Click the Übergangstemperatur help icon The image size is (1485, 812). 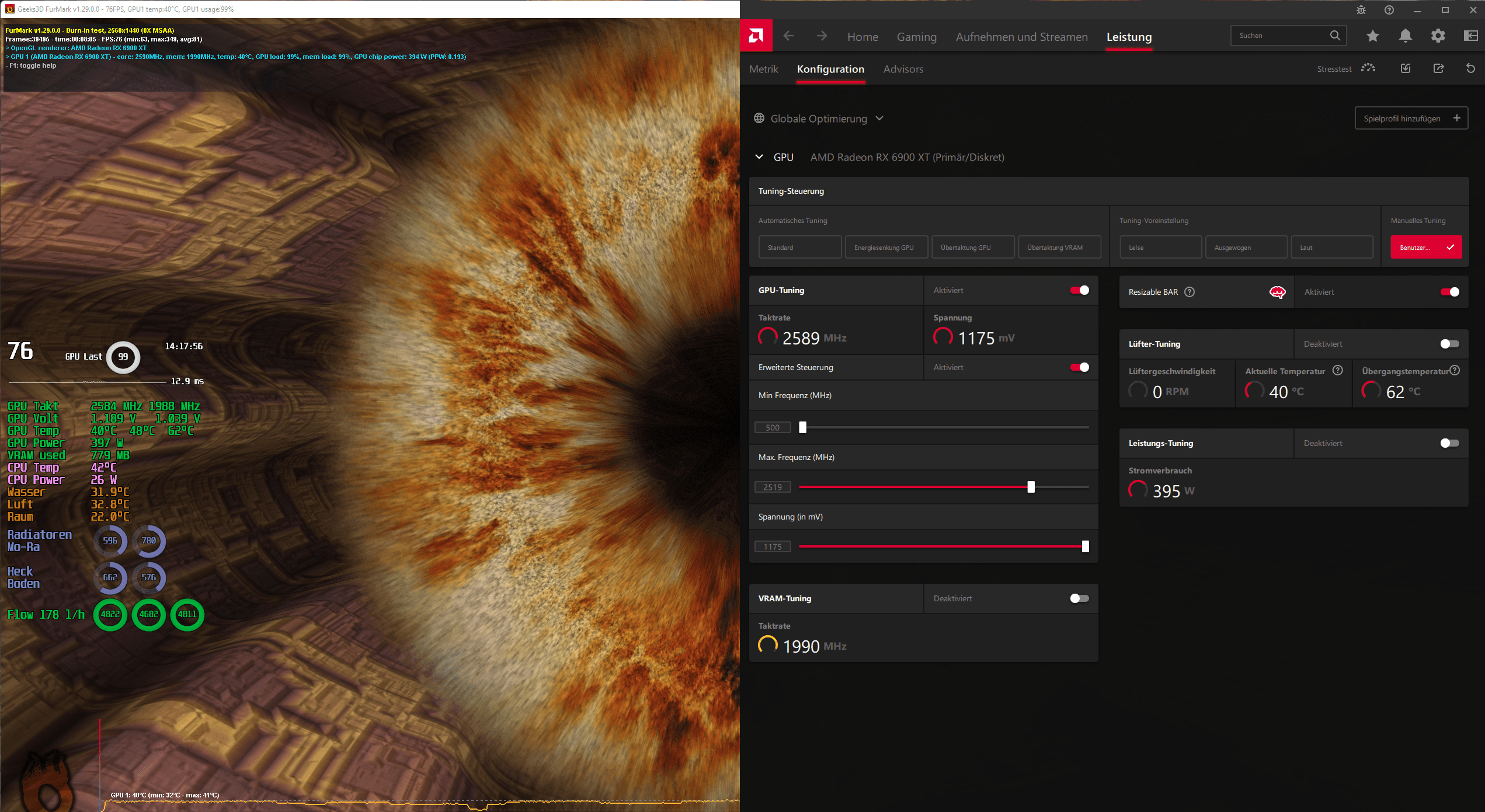pos(1455,370)
